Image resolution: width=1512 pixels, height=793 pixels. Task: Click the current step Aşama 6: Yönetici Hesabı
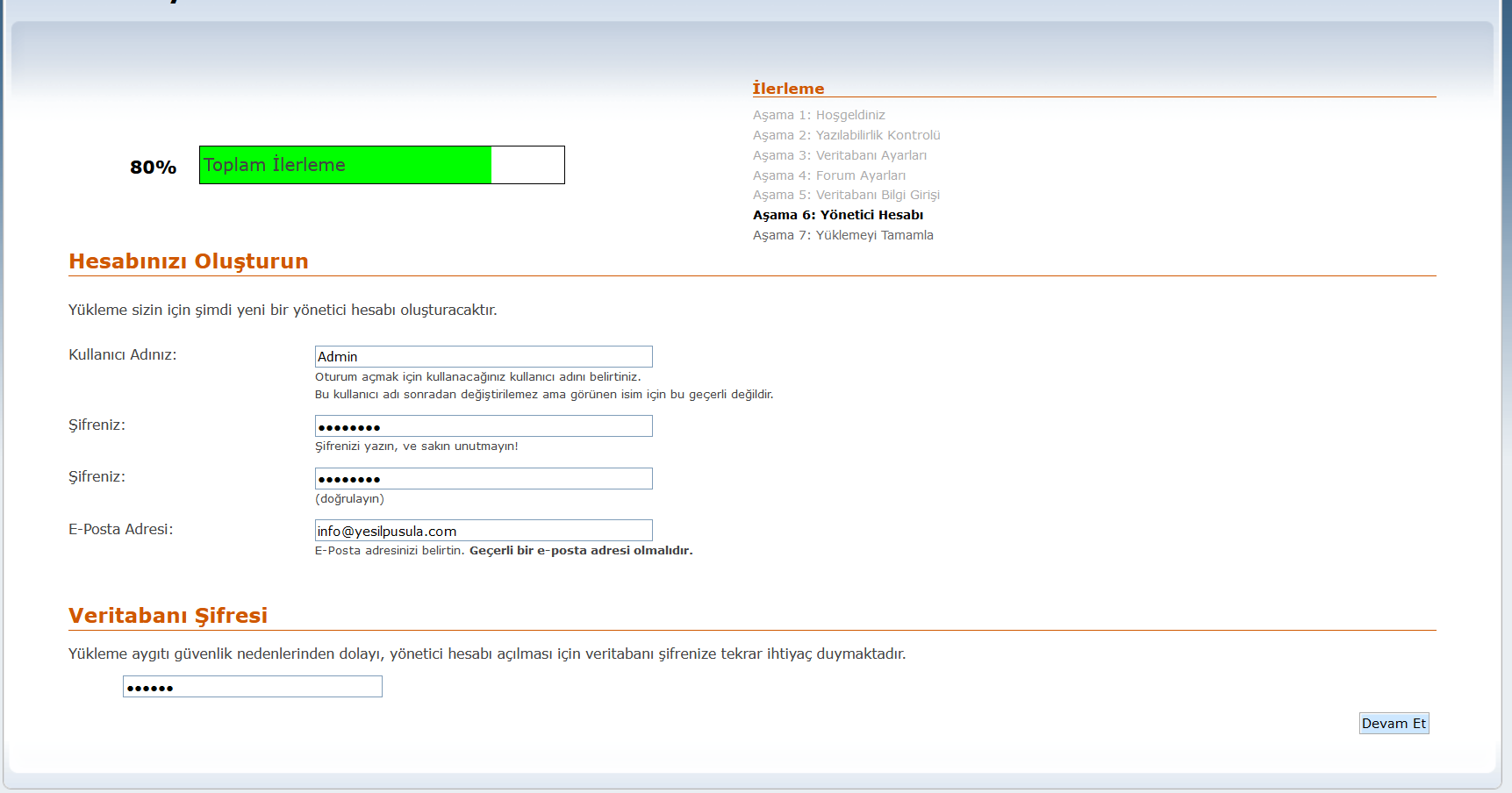pyautogui.click(x=837, y=215)
